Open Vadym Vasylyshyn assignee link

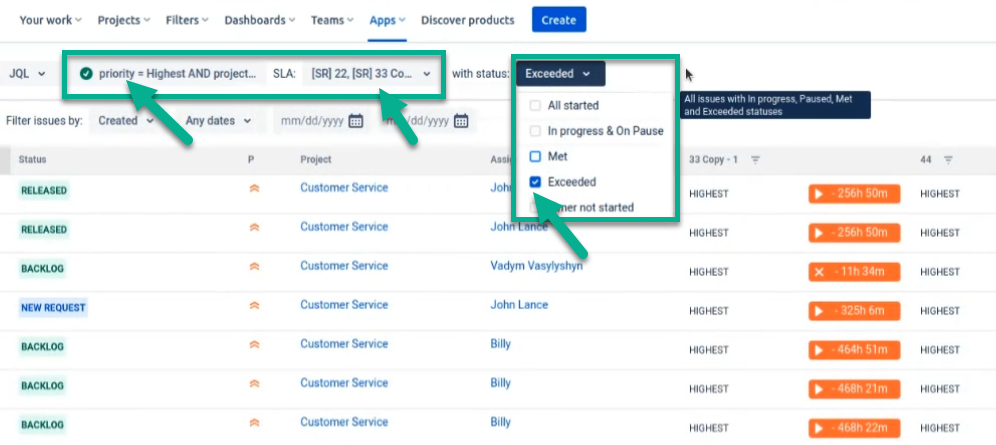536,266
